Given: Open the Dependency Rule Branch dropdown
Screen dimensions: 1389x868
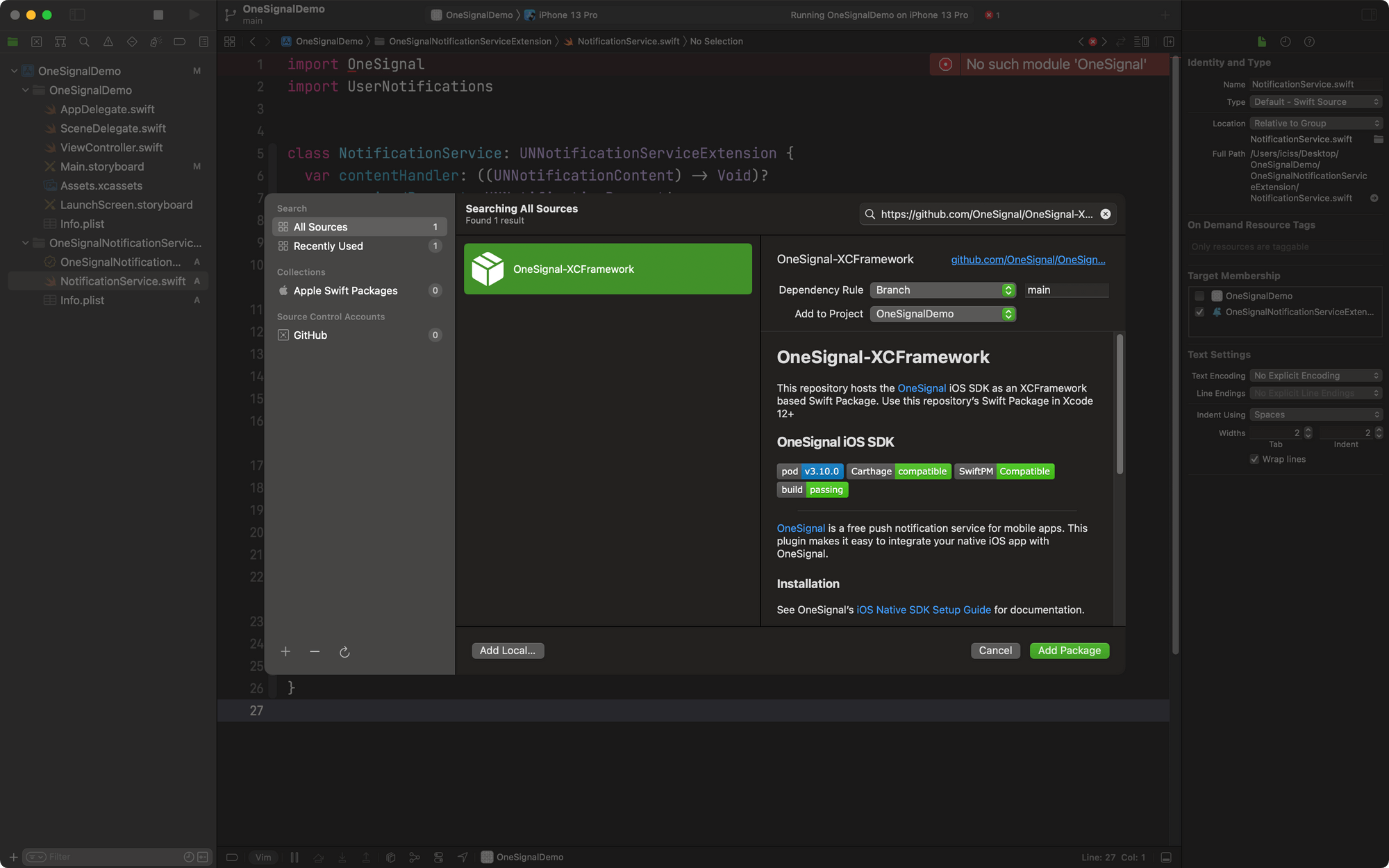Looking at the screenshot, I should point(942,290).
